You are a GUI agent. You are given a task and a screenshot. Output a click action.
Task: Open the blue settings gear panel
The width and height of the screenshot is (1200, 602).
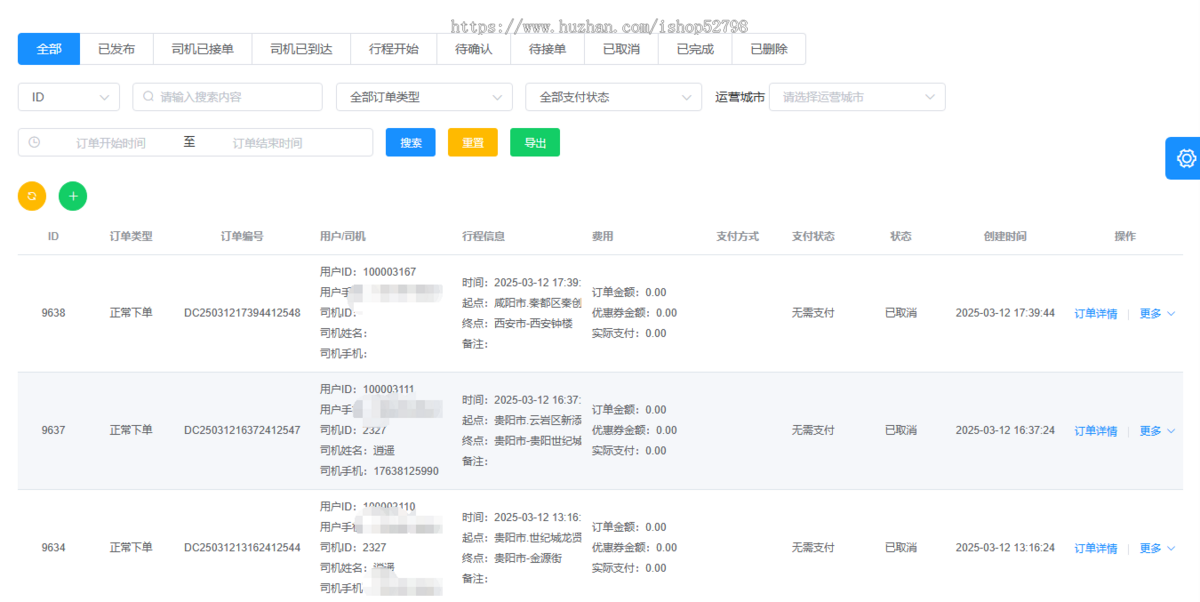click(1185, 158)
